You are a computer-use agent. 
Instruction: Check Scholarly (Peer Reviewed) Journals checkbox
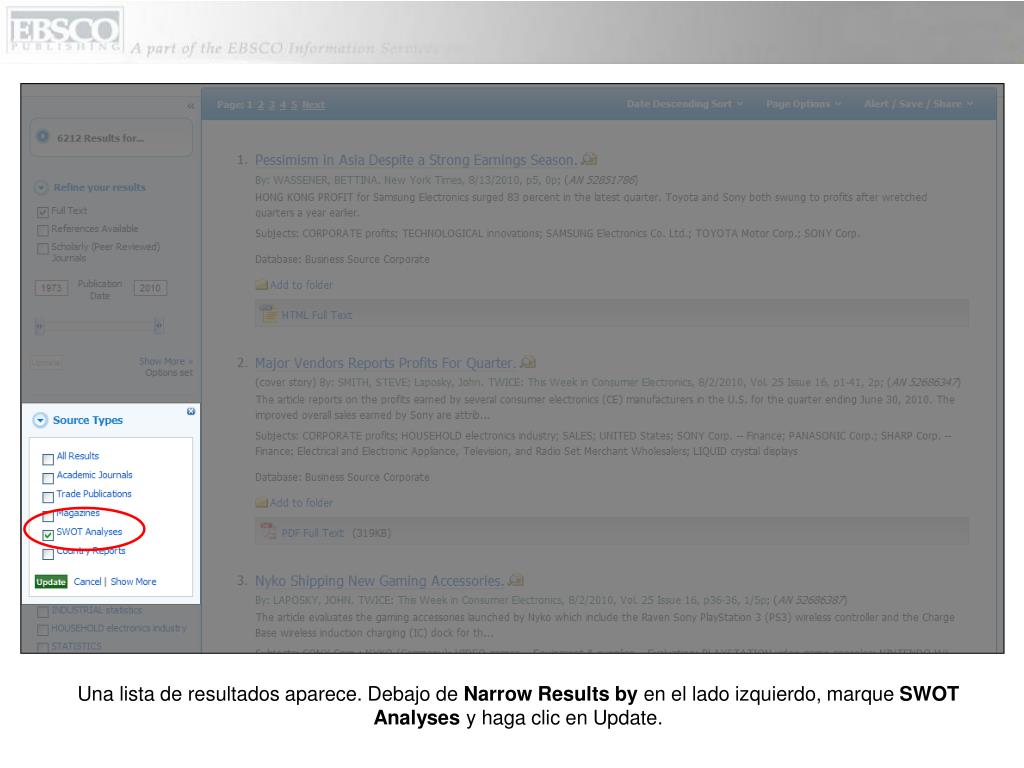42,248
